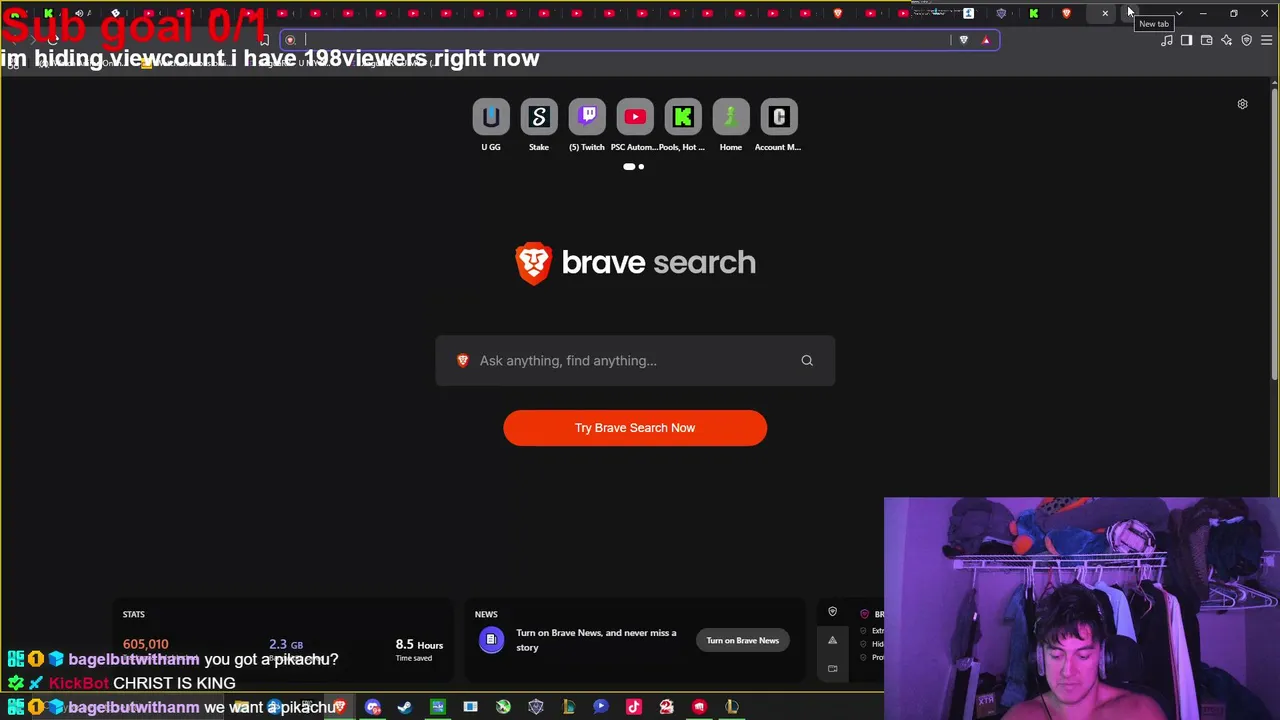Click the 605,010 stats value
The width and height of the screenshot is (1280, 720).
click(146, 644)
